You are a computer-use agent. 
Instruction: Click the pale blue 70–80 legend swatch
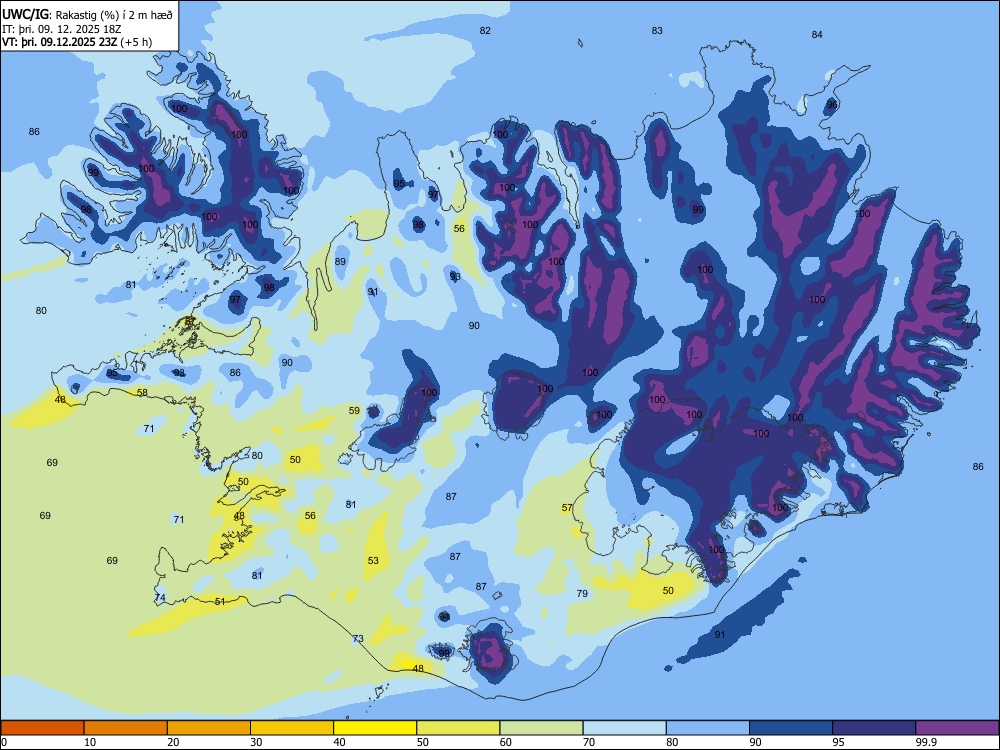coord(625,728)
